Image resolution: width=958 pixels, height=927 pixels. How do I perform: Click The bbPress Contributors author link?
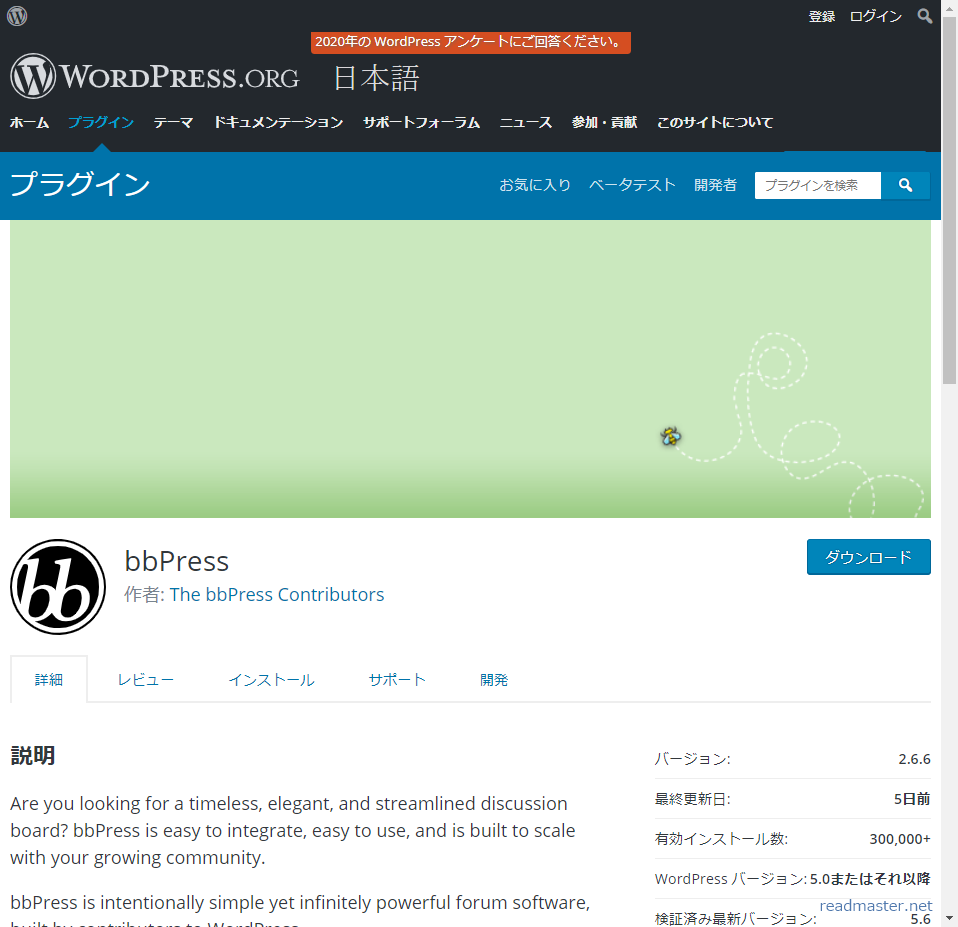pyautogui.click(x=277, y=594)
